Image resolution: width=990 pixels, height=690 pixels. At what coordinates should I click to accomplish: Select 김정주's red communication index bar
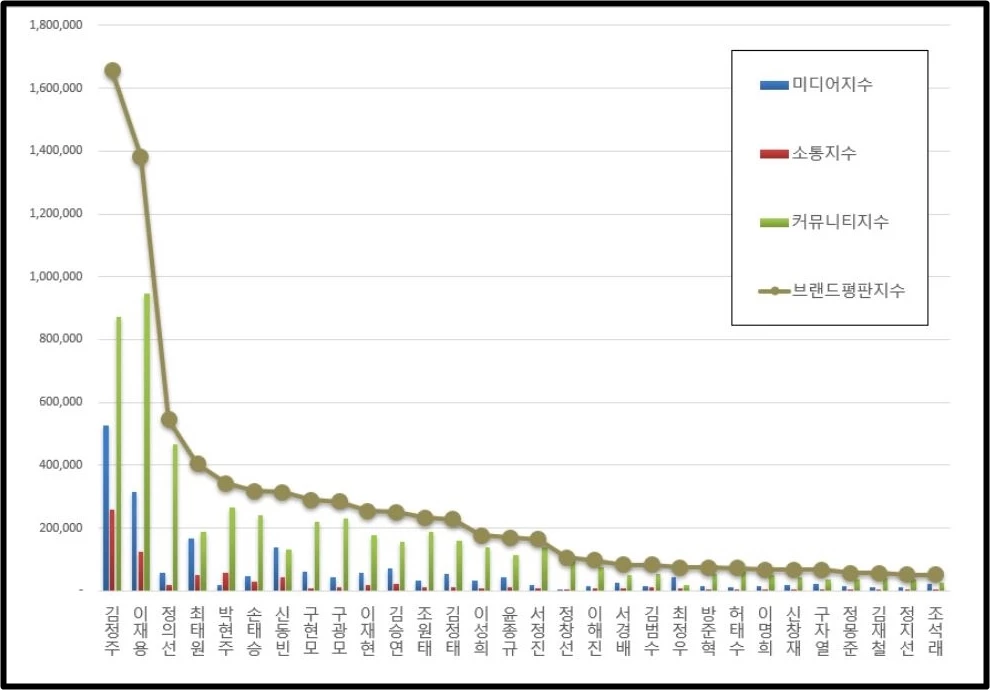pos(112,550)
